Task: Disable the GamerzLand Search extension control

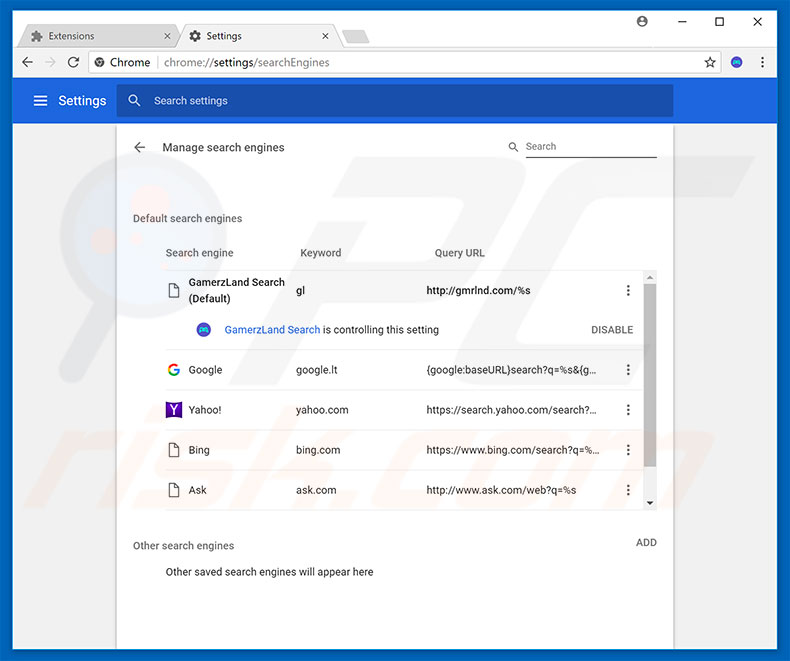Action: 612,329
